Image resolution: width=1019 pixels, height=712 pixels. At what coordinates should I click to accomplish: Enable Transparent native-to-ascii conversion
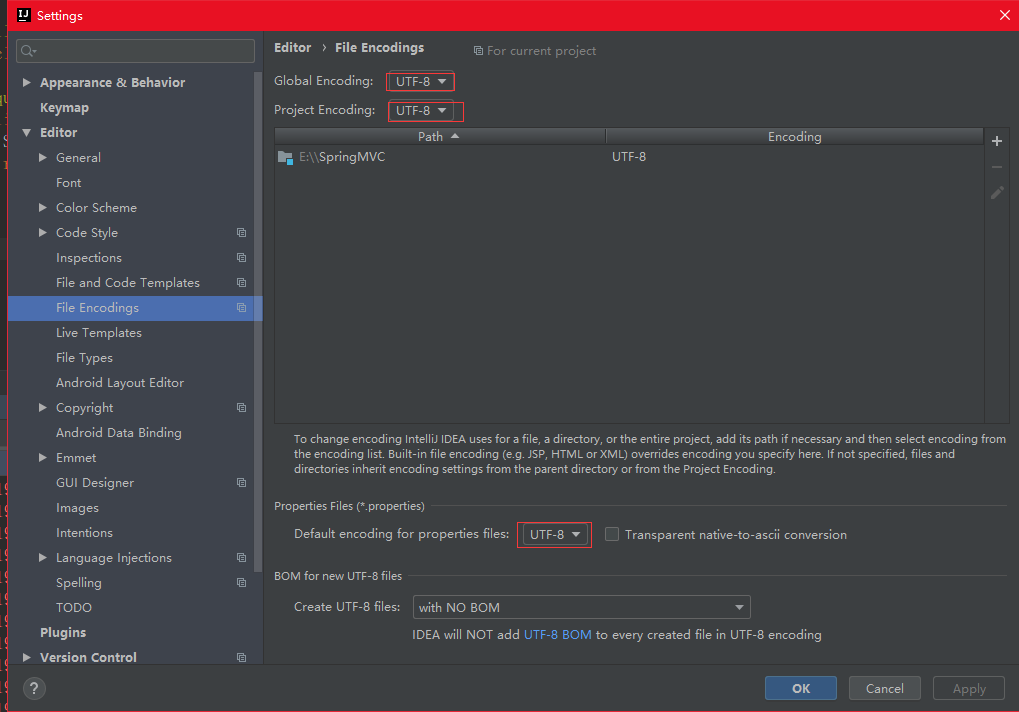(x=612, y=534)
